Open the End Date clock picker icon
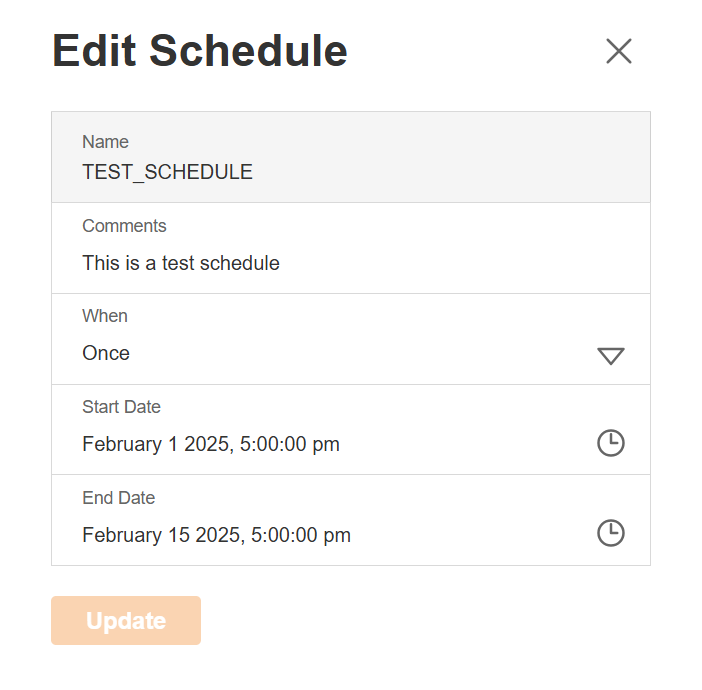702x690 pixels. pyautogui.click(x=610, y=533)
